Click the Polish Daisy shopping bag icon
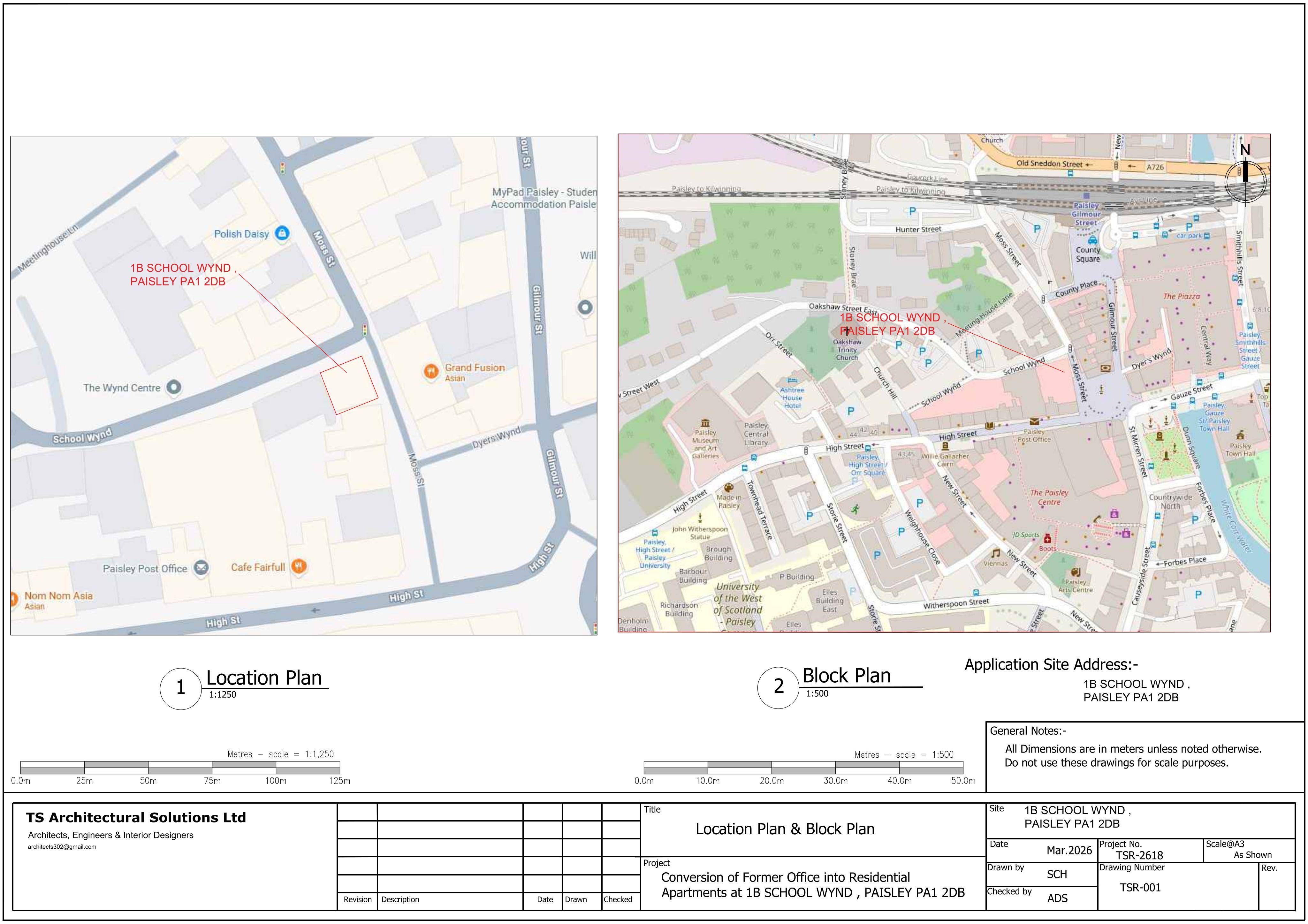The width and height of the screenshot is (1308, 924). pyautogui.click(x=282, y=233)
